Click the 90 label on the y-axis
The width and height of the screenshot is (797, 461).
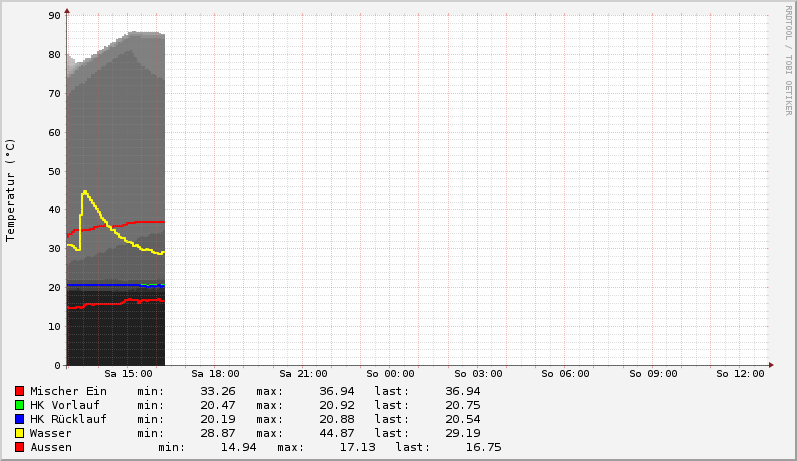[x=56, y=16]
